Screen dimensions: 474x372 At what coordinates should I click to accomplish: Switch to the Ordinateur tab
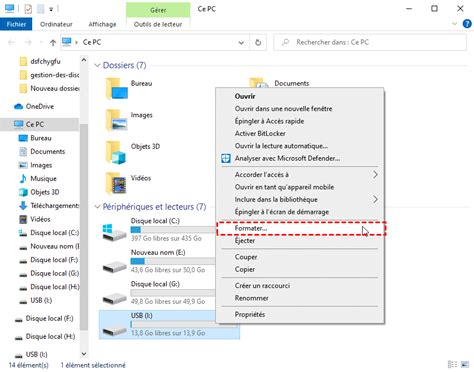point(56,24)
